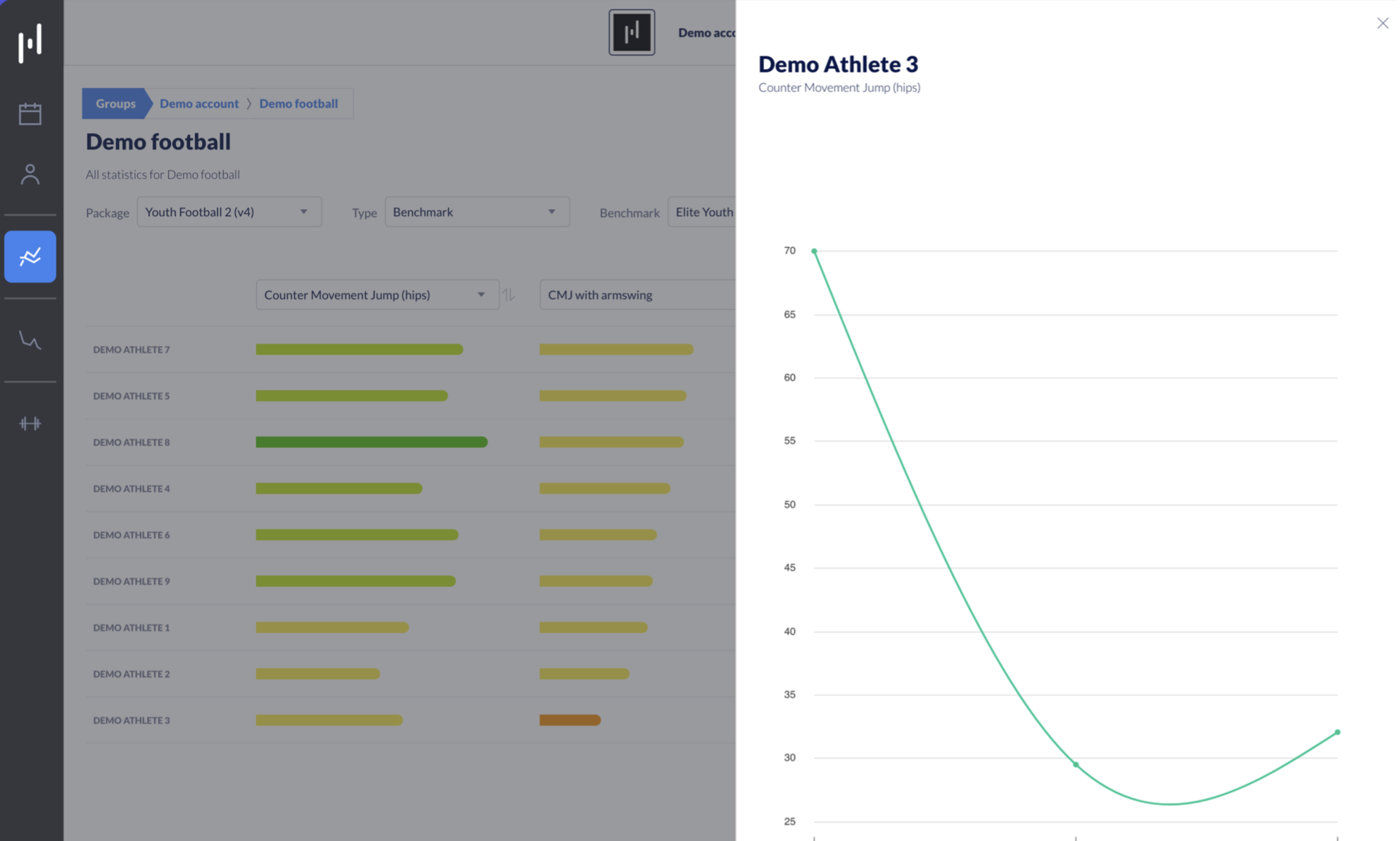This screenshot has width=1400, height=841.
Task: Select the Demo Athlete 7 row
Action: coord(410,349)
